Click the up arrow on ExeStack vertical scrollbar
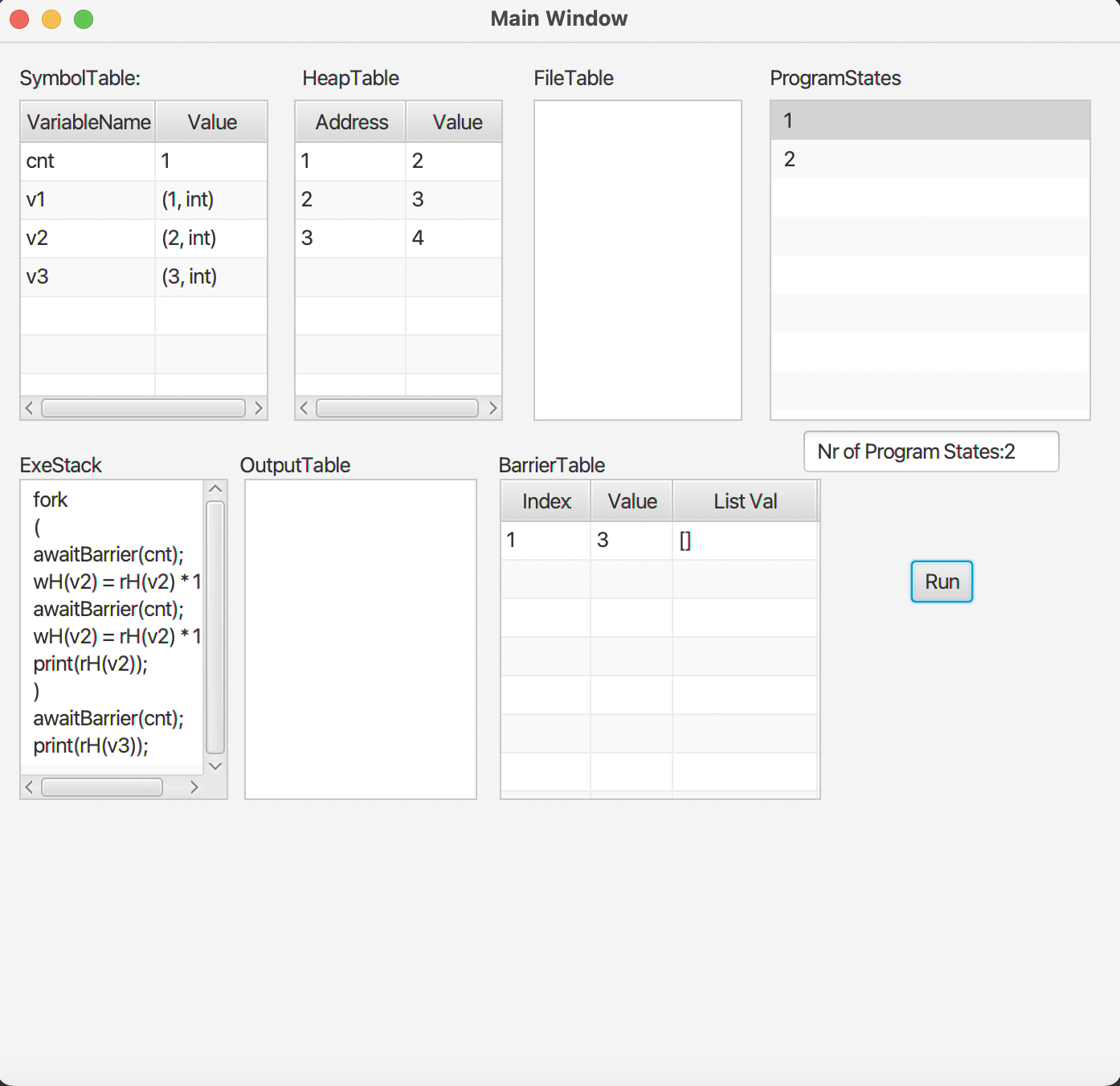 tap(215, 487)
